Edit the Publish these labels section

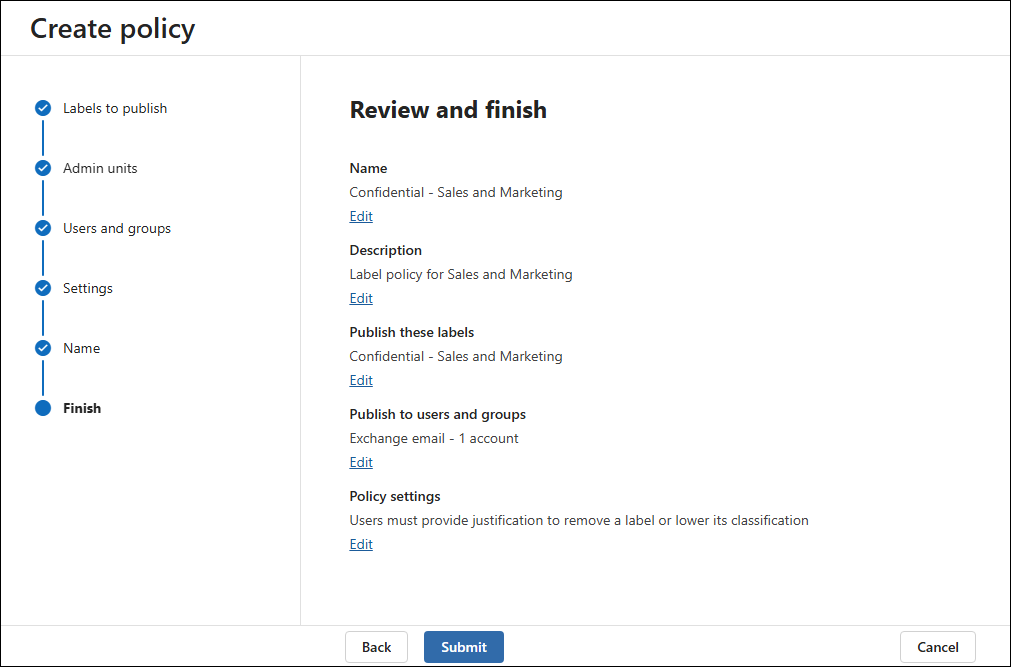pos(361,380)
